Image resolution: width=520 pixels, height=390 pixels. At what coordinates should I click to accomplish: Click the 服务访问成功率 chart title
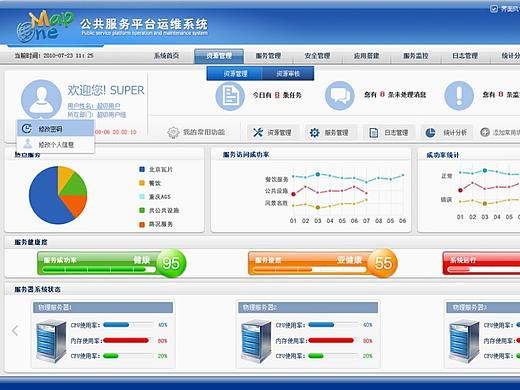[x=246, y=154]
